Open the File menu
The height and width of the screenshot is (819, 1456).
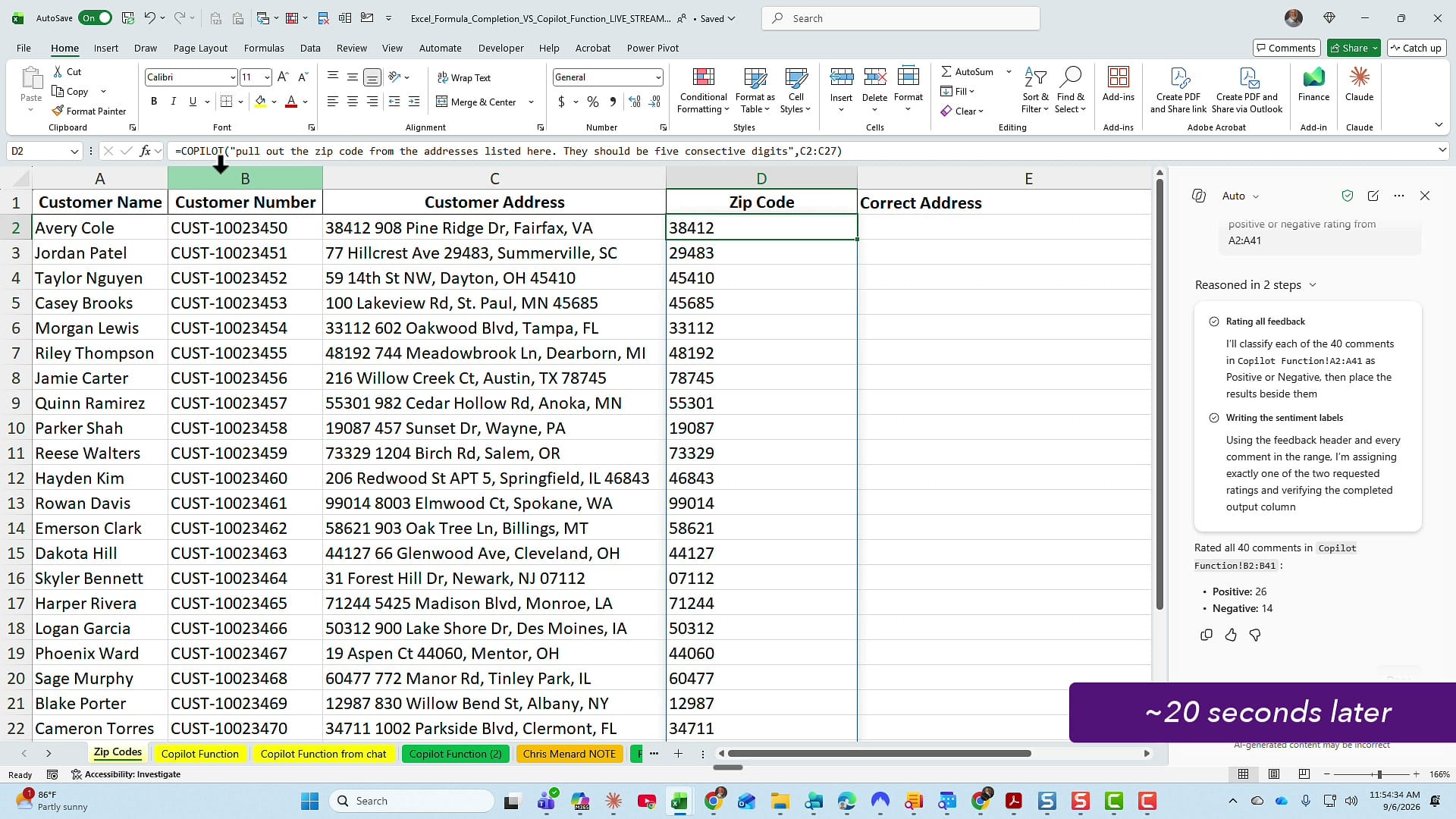point(24,48)
